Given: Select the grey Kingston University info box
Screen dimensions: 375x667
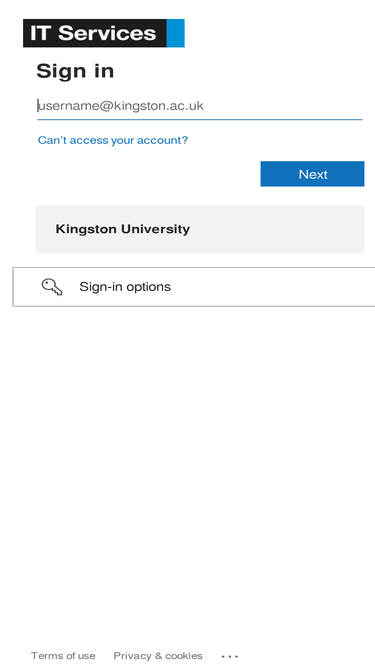Looking at the screenshot, I should 200,229.
